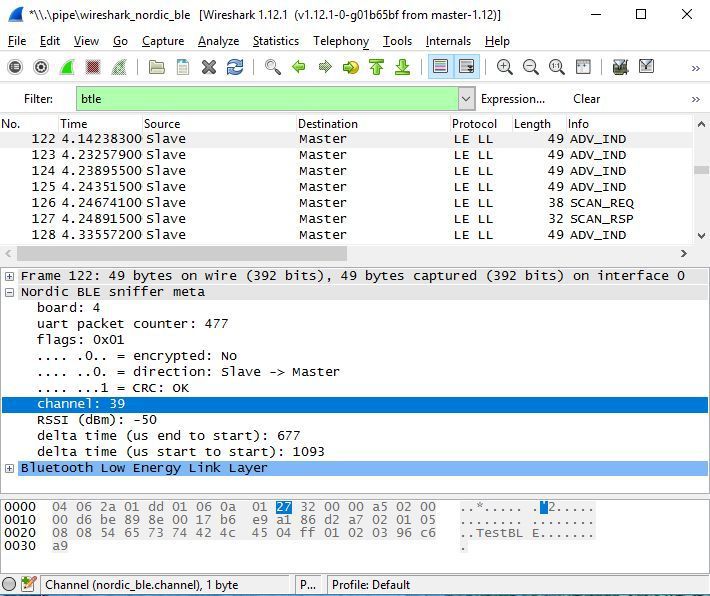Zoom out of packet text

point(530,67)
